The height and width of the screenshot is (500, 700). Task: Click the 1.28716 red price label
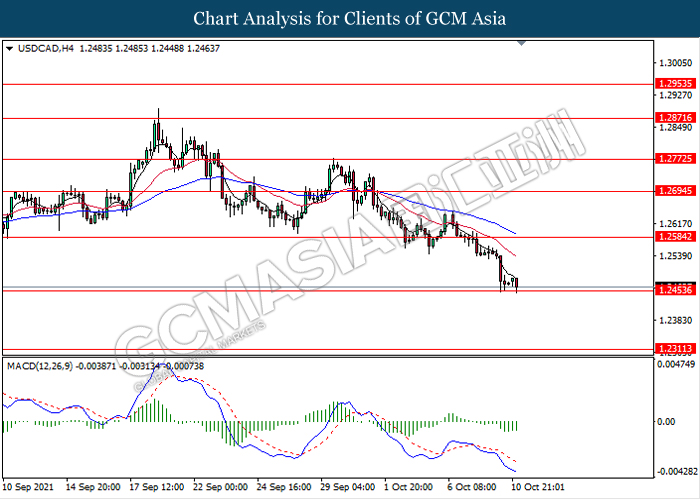tap(676, 118)
